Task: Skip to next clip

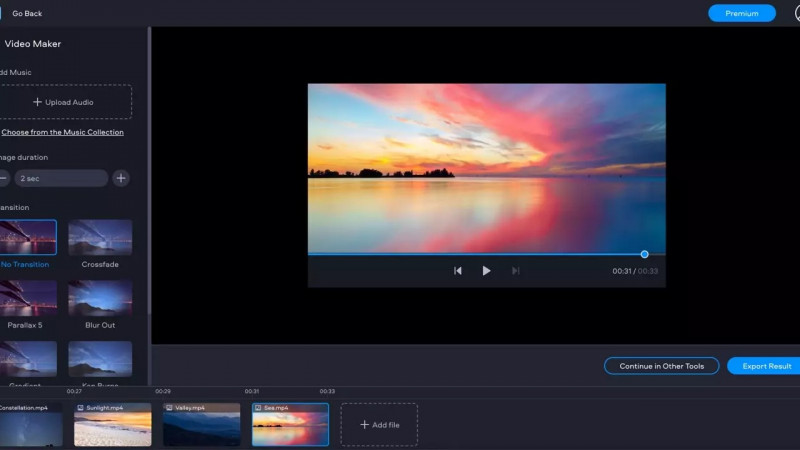Action: [x=515, y=271]
